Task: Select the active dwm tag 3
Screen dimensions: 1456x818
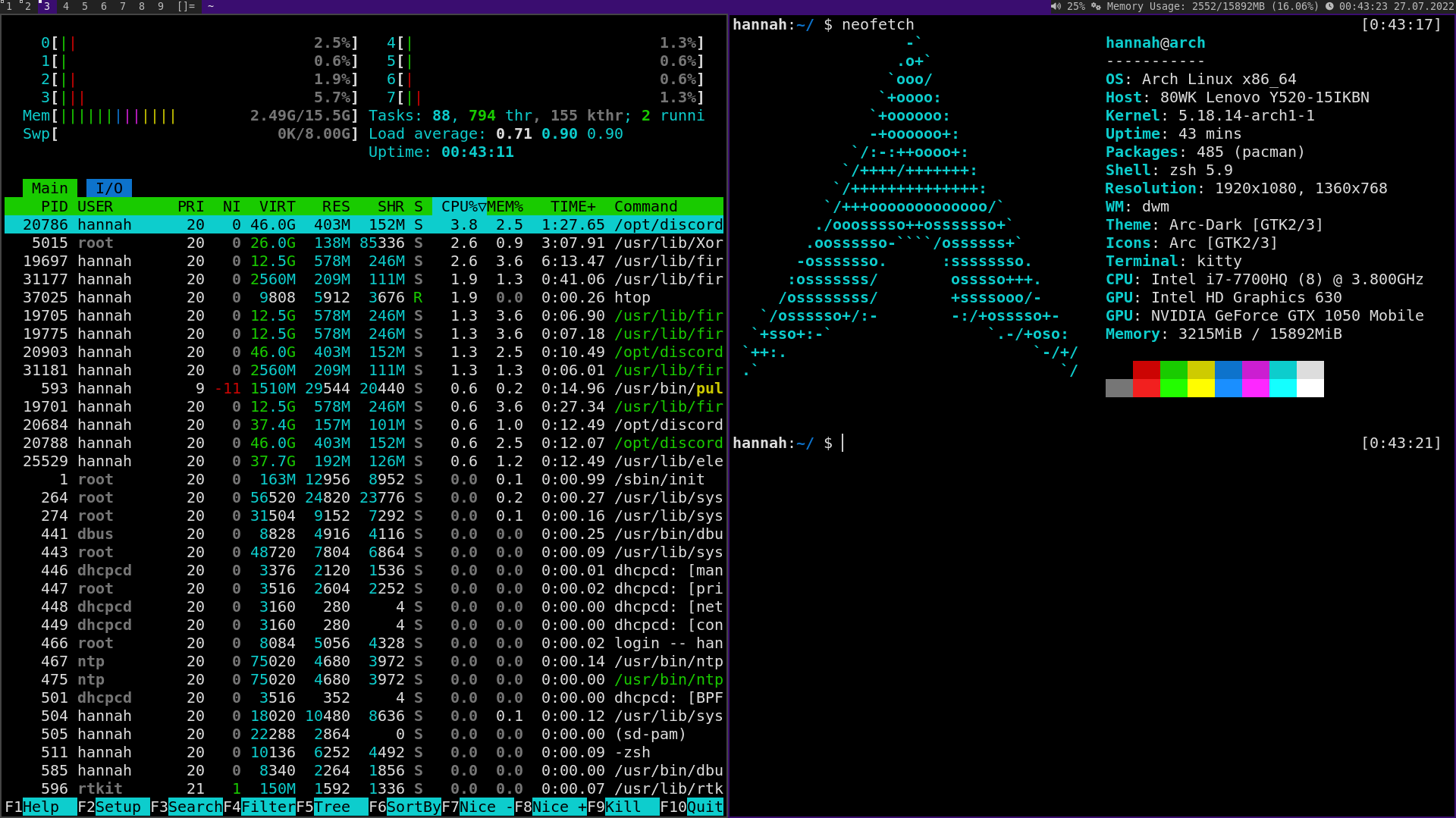Action: pos(46,6)
